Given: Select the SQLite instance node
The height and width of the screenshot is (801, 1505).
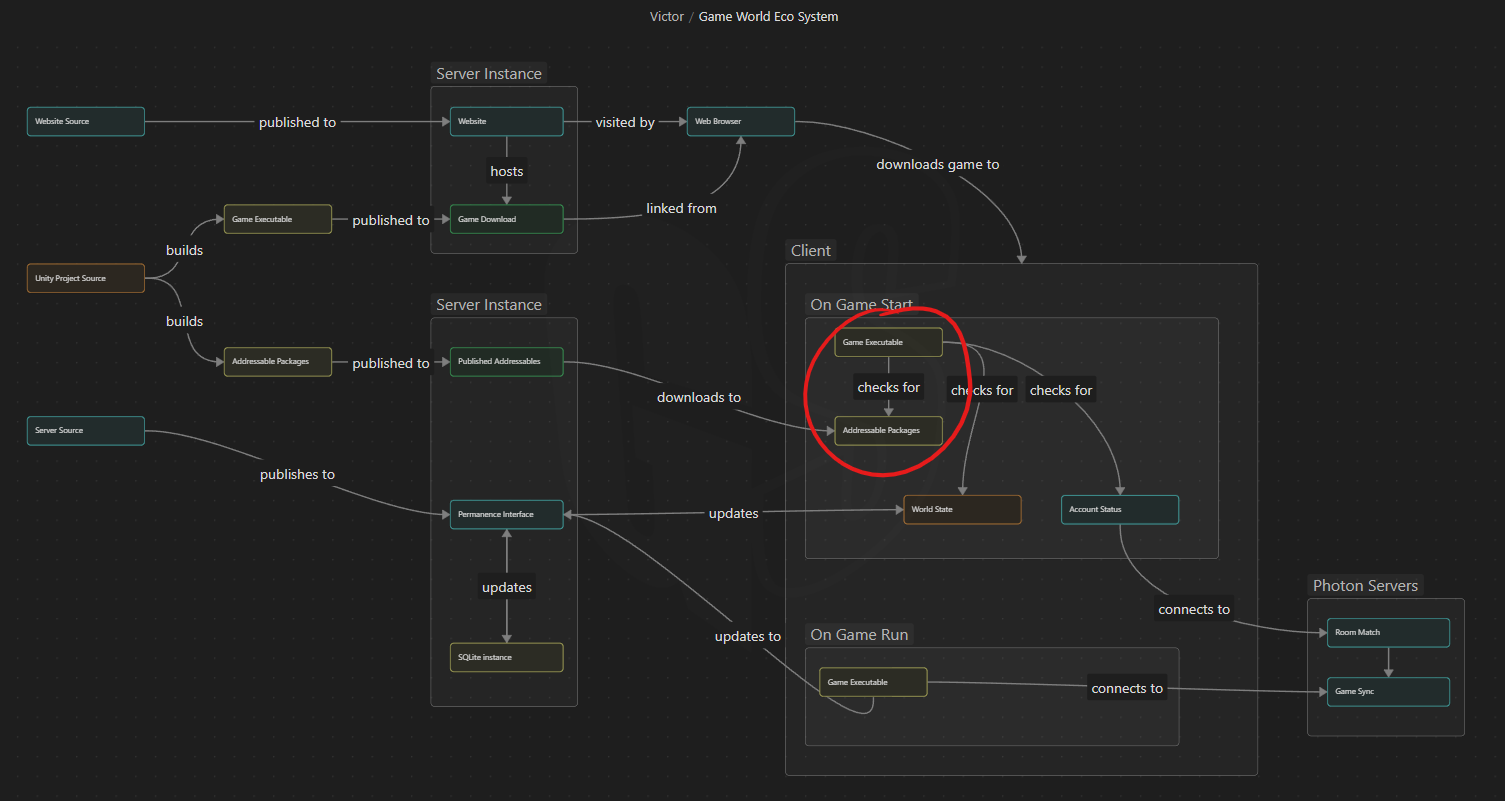Looking at the screenshot, I should click(x=506, y=658).
